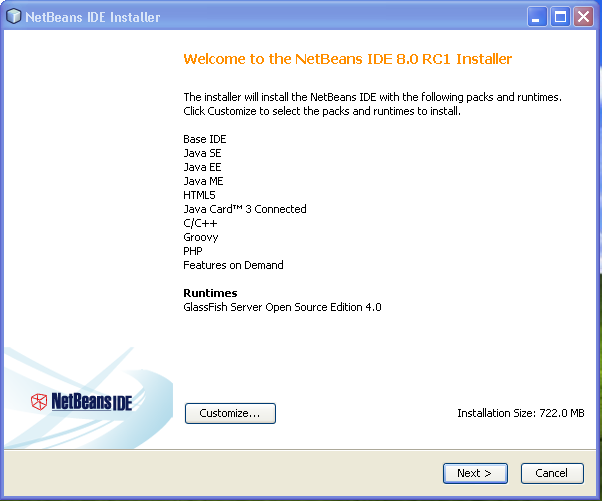
Task: Click the orange Welcome installer heading
Action: [347, 59]
